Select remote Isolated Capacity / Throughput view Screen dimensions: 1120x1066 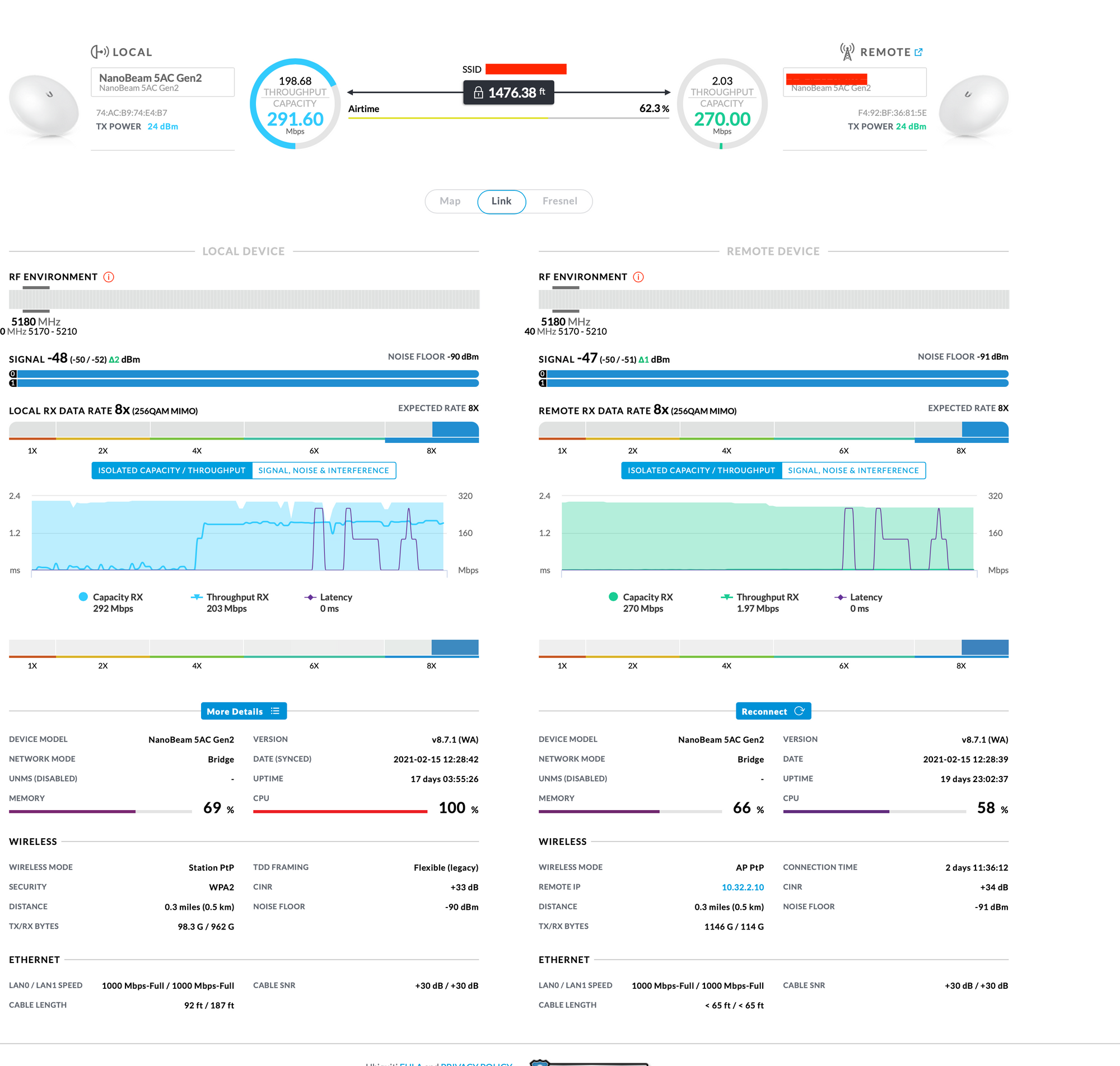click(701, 470)
